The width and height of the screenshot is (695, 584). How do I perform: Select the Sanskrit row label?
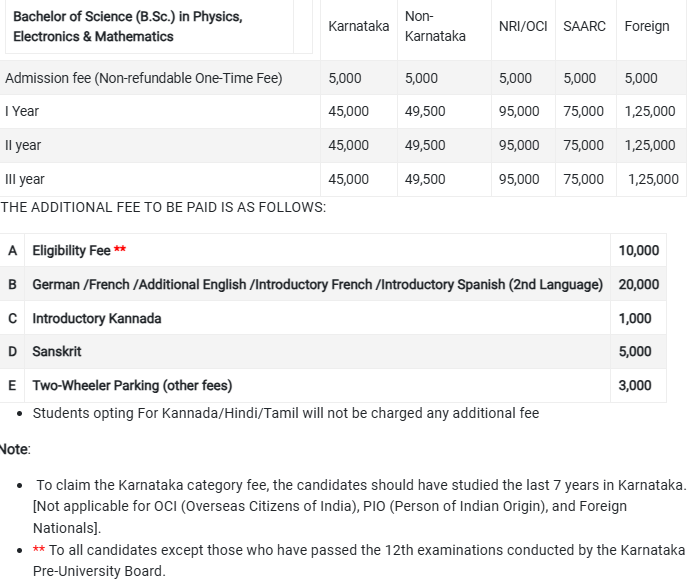56,351
